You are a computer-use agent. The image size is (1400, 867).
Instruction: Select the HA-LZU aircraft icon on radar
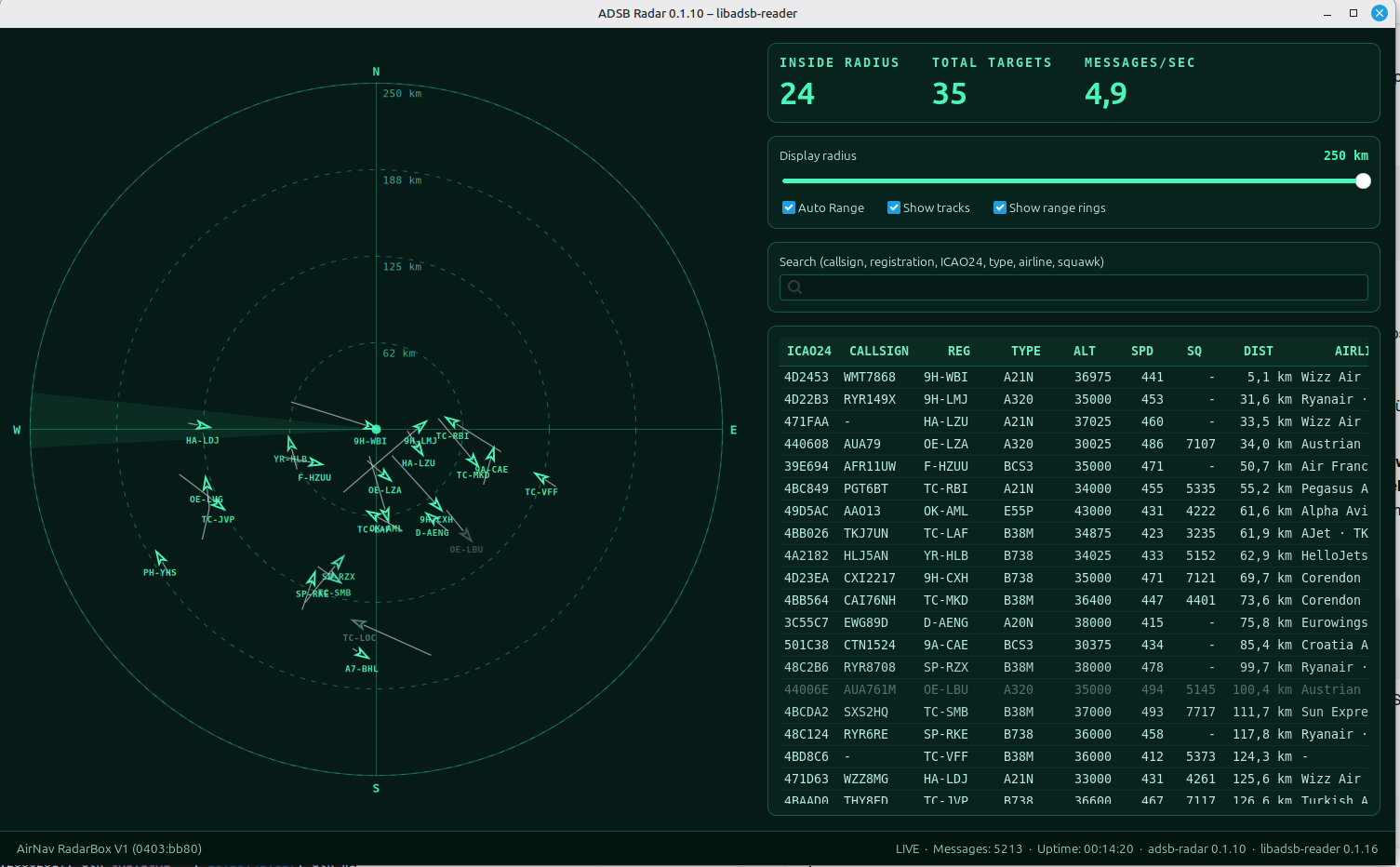click(417, 449)
